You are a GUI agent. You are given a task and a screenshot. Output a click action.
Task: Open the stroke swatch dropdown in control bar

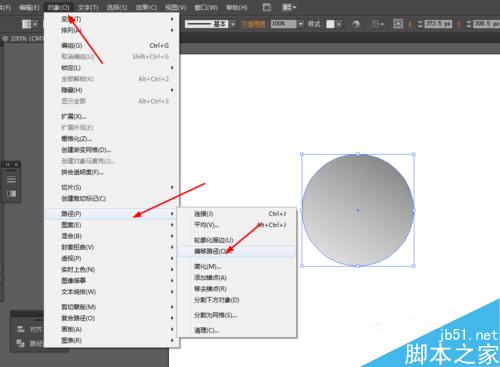(35, 24)
